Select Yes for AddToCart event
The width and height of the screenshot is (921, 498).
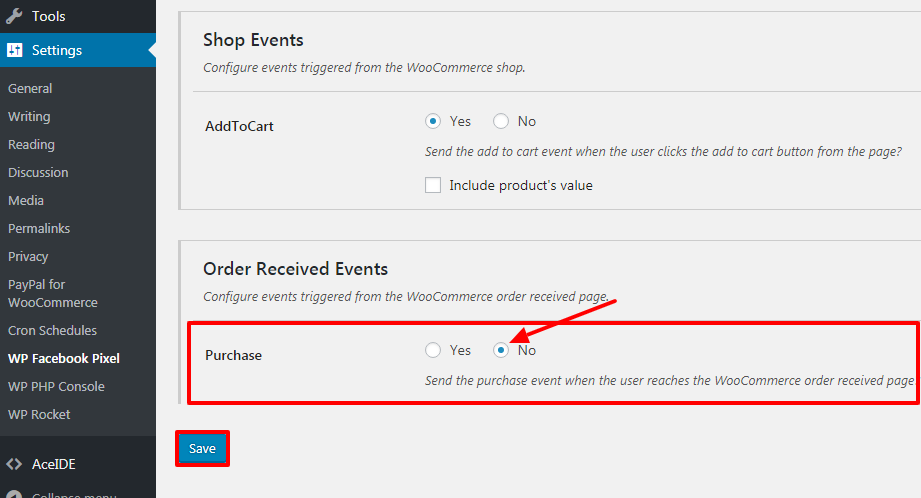433,122
